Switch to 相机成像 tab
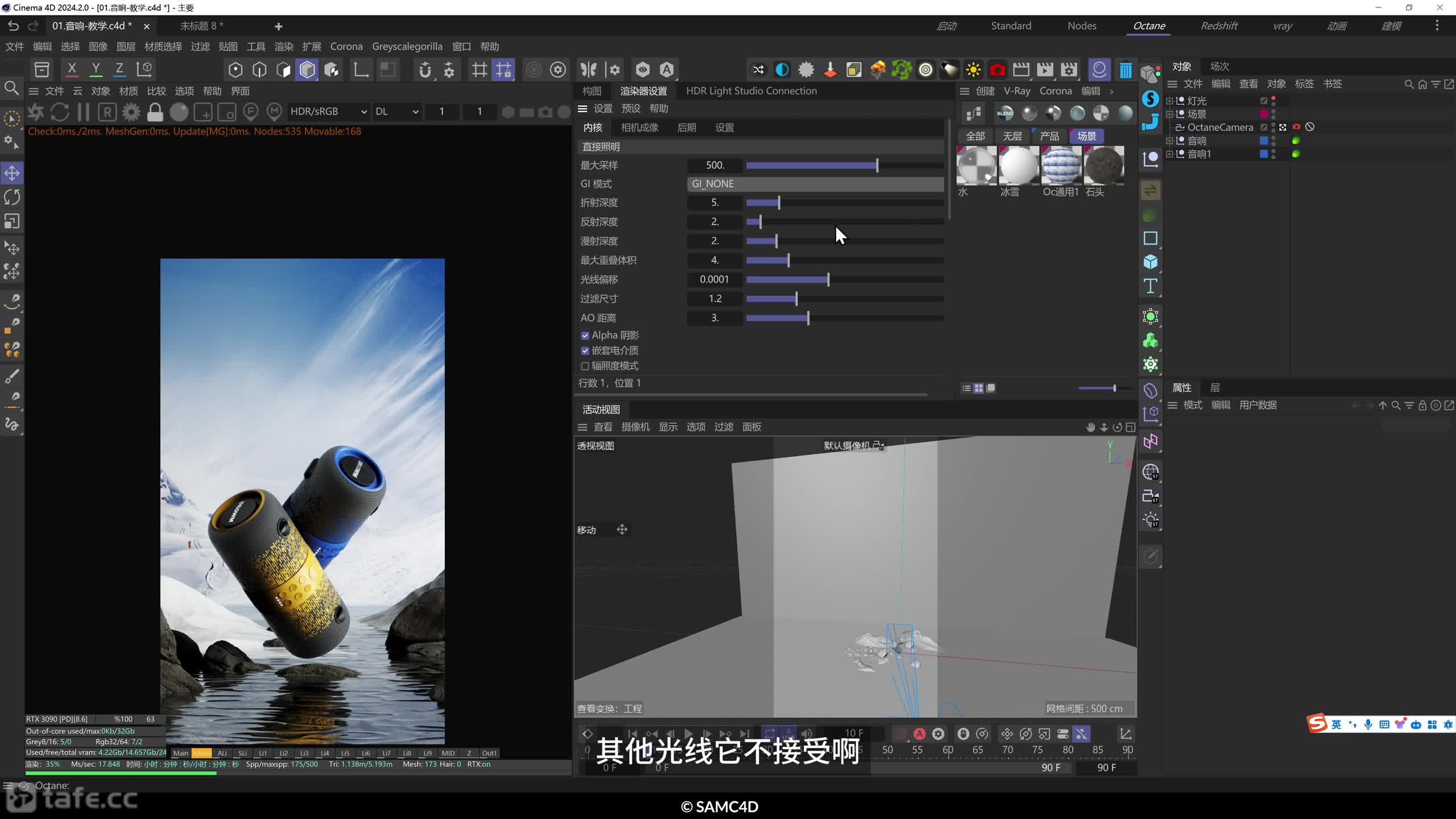Screen dimensions: 1456x819 tap(639, 127)
